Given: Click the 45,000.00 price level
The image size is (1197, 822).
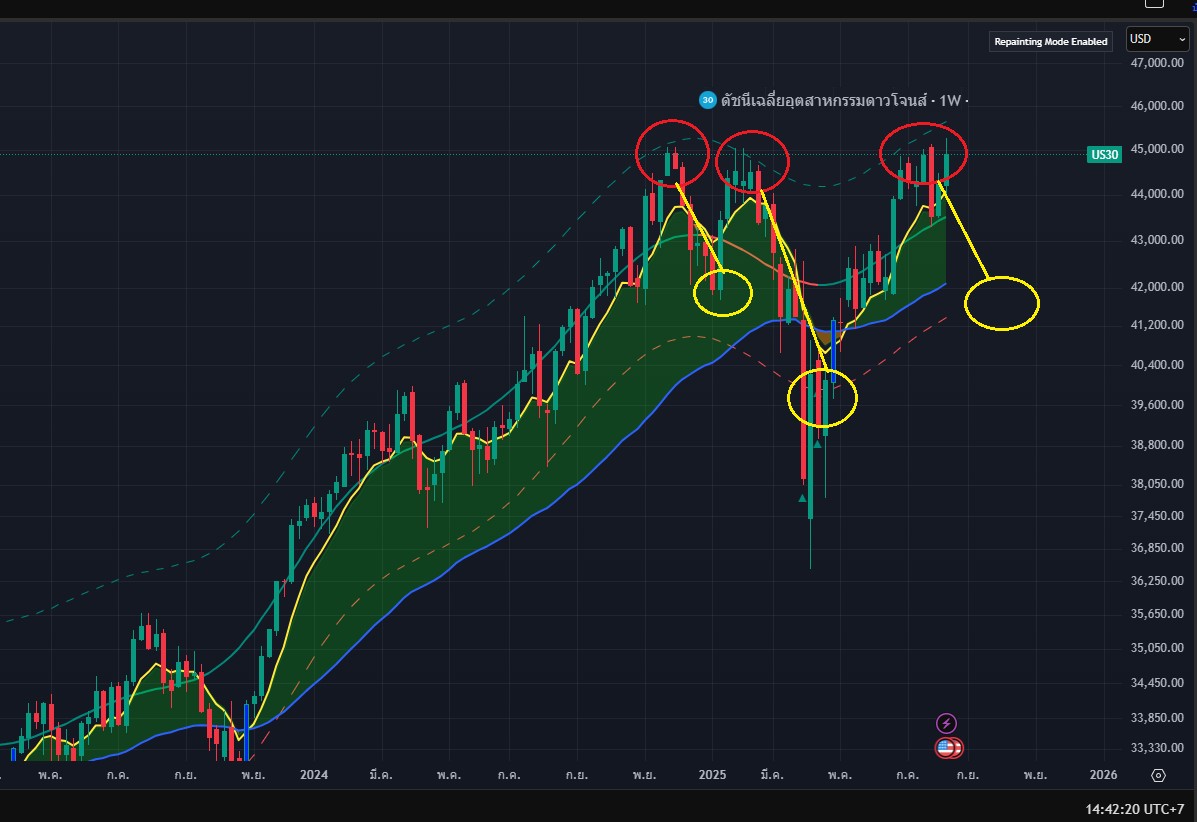Looking at the screenshot, I should pos(1157,149).
